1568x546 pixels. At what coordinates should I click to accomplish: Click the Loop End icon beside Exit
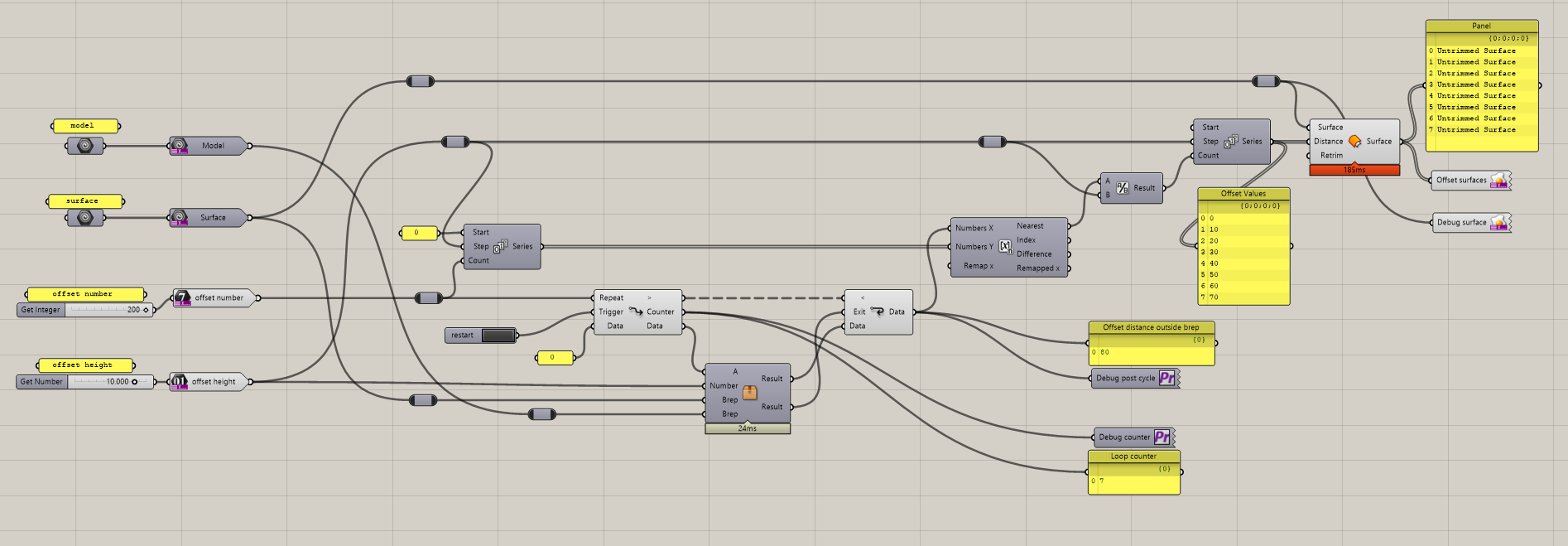[878, 312]
